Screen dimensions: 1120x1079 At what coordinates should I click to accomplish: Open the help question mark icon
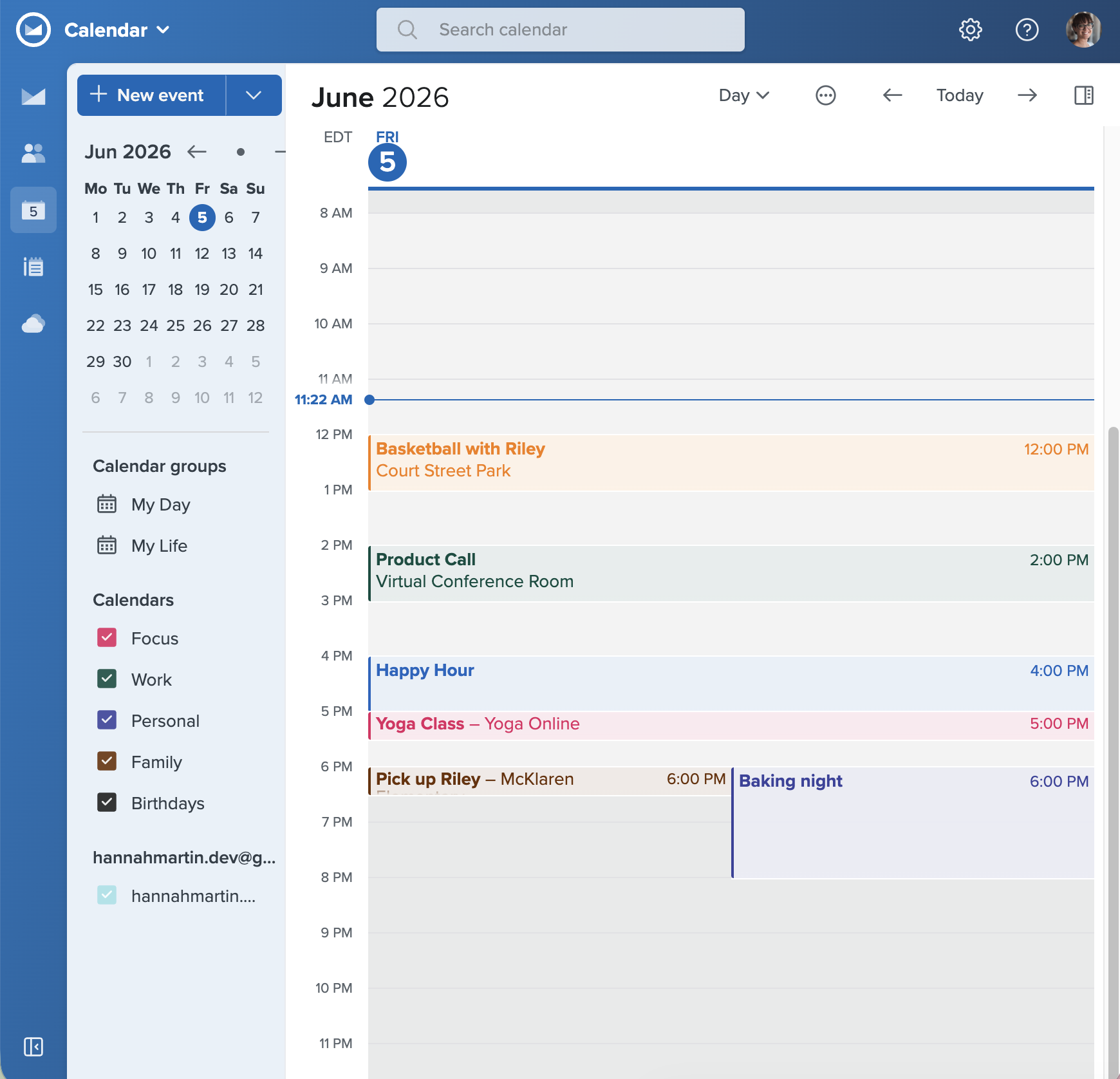pyautogui.click(x=1027, y=30)
